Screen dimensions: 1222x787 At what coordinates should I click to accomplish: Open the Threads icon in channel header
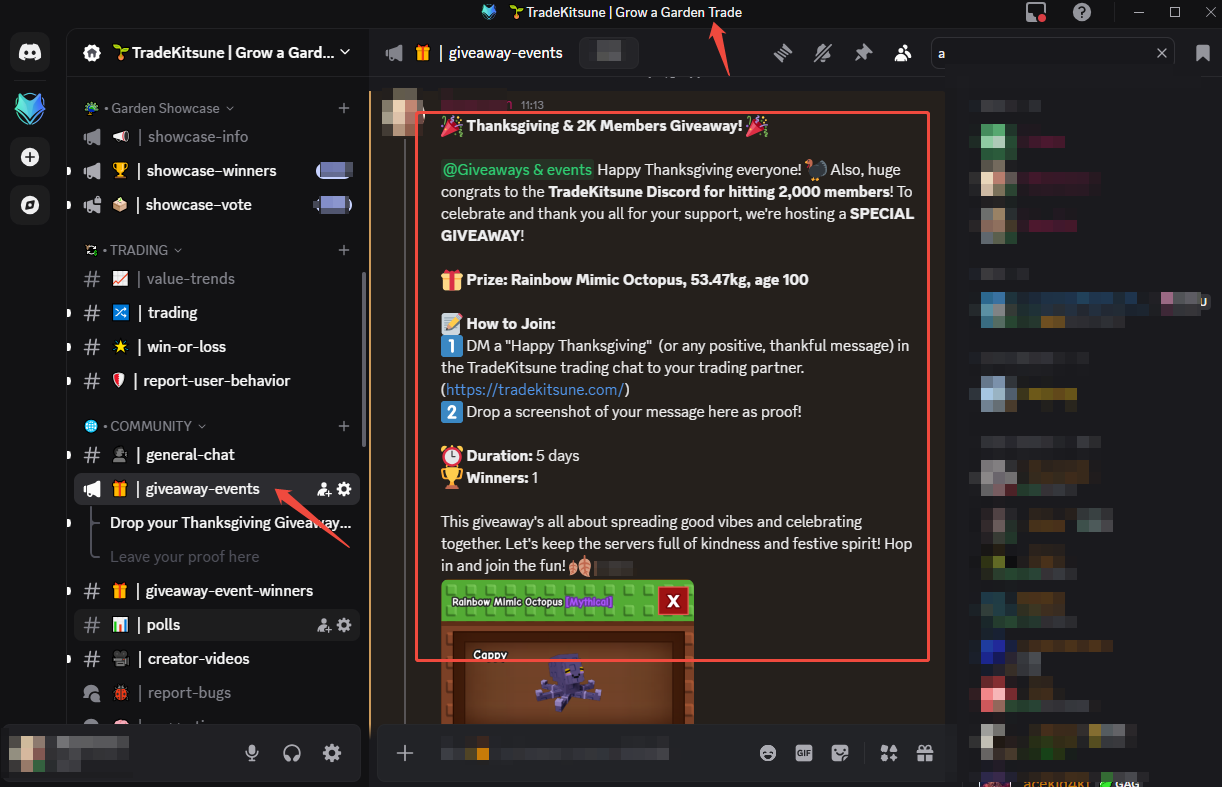[783, 53]
